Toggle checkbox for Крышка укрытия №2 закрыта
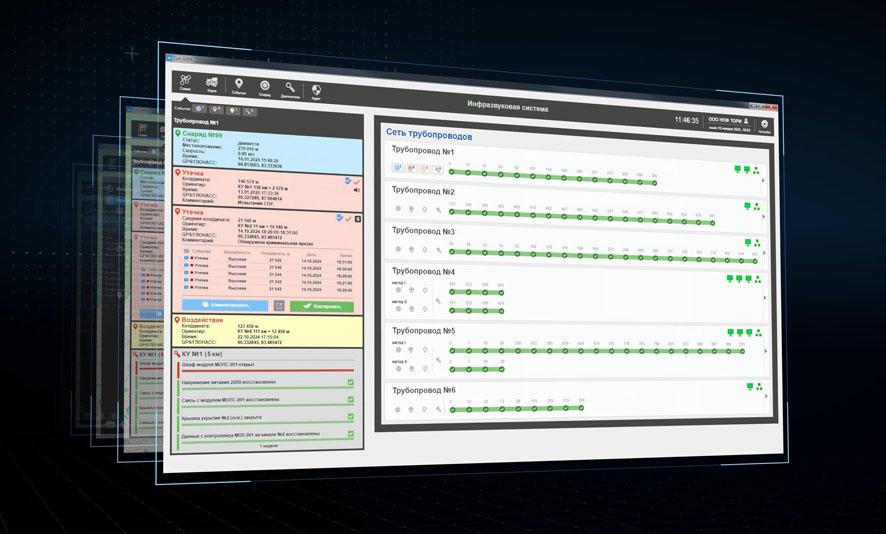 [350, 417]
